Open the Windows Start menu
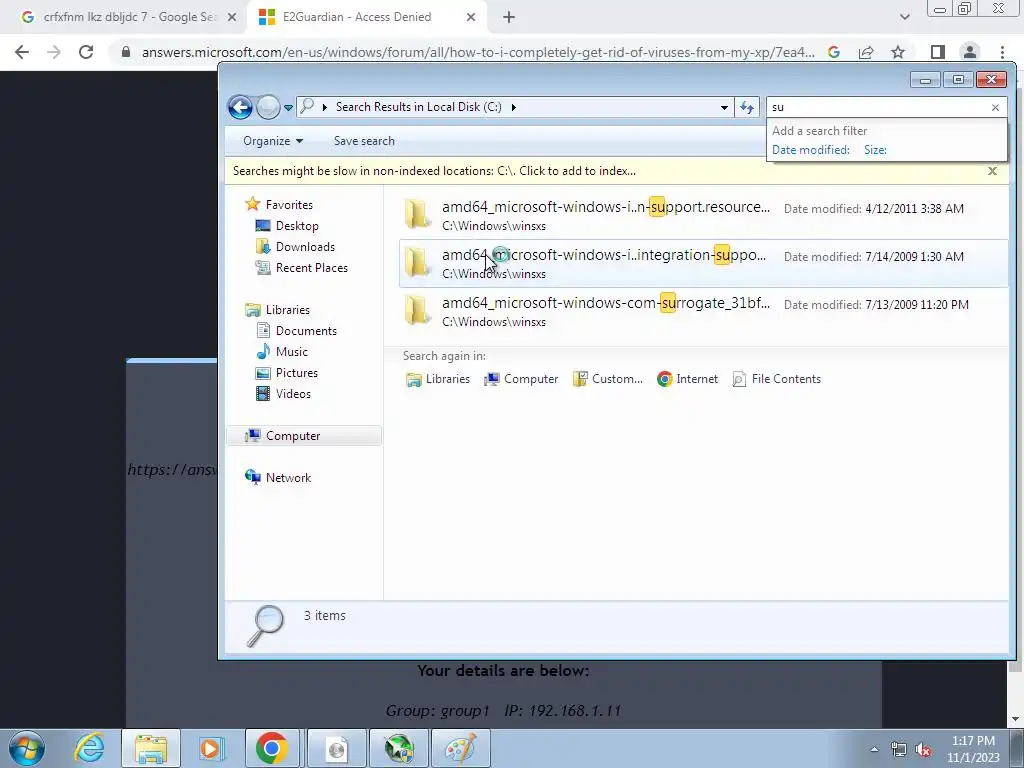 (x=27, y=748)
